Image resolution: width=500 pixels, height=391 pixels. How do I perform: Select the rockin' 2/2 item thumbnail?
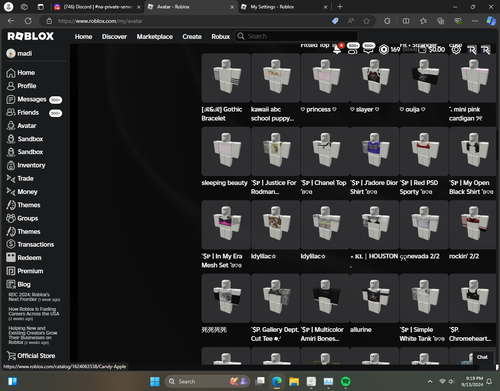pyautogui.click(x=473, y=225)
